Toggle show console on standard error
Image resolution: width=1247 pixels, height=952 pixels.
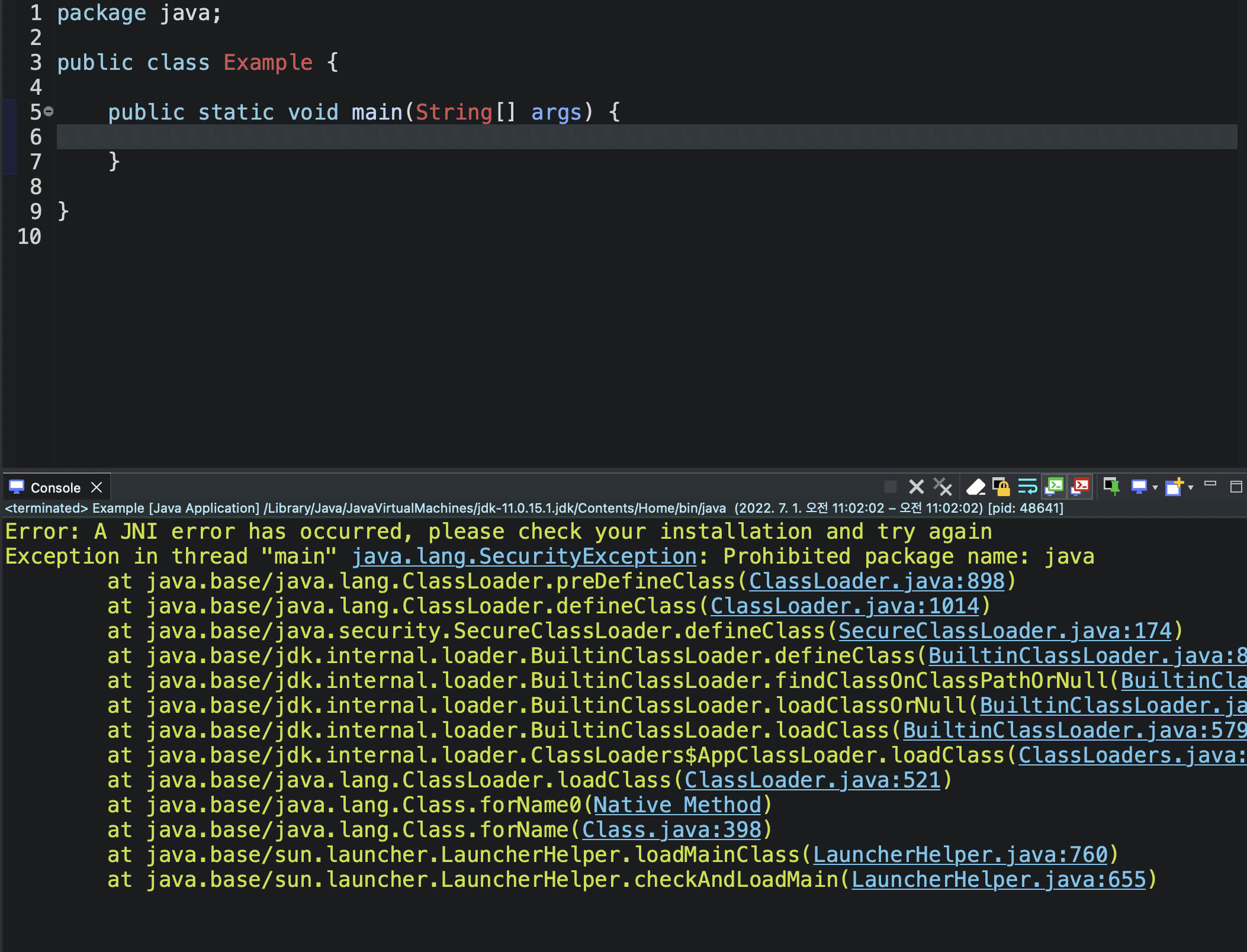pyautogui.click(x=1081, y=487)
